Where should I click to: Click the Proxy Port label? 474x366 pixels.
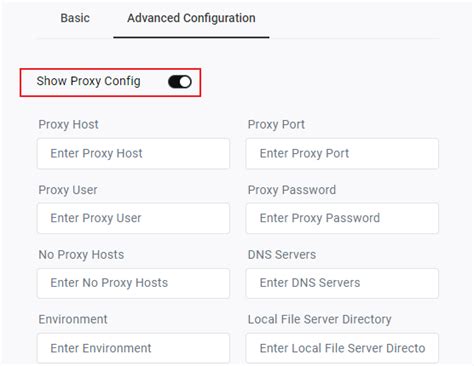click(276, 125)
